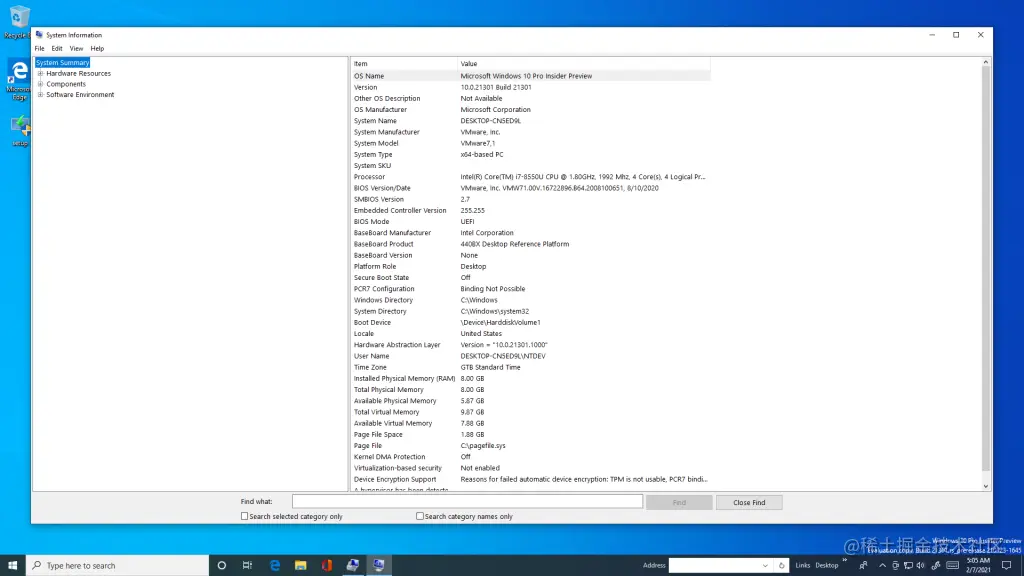Click the Cortana circle icon in taskbar

[x=221, y=566]
